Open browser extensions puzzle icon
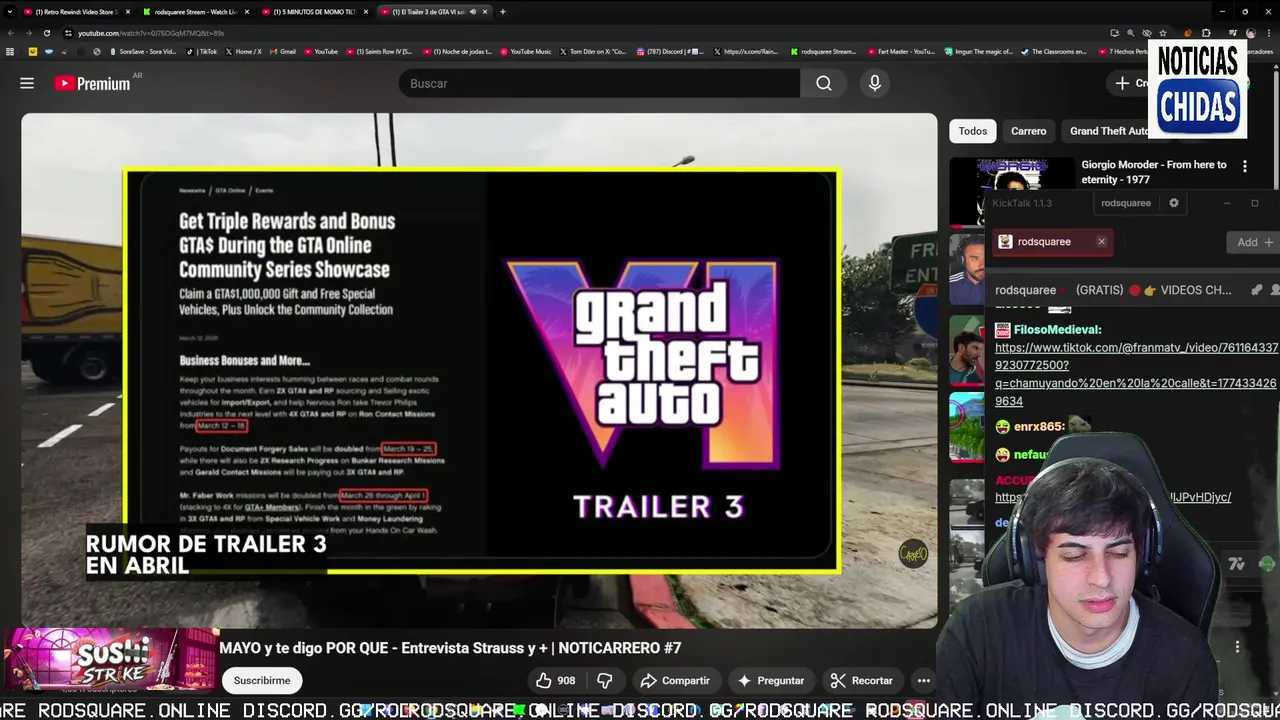Screen dimensions: 1280x720 [1206, 33]
